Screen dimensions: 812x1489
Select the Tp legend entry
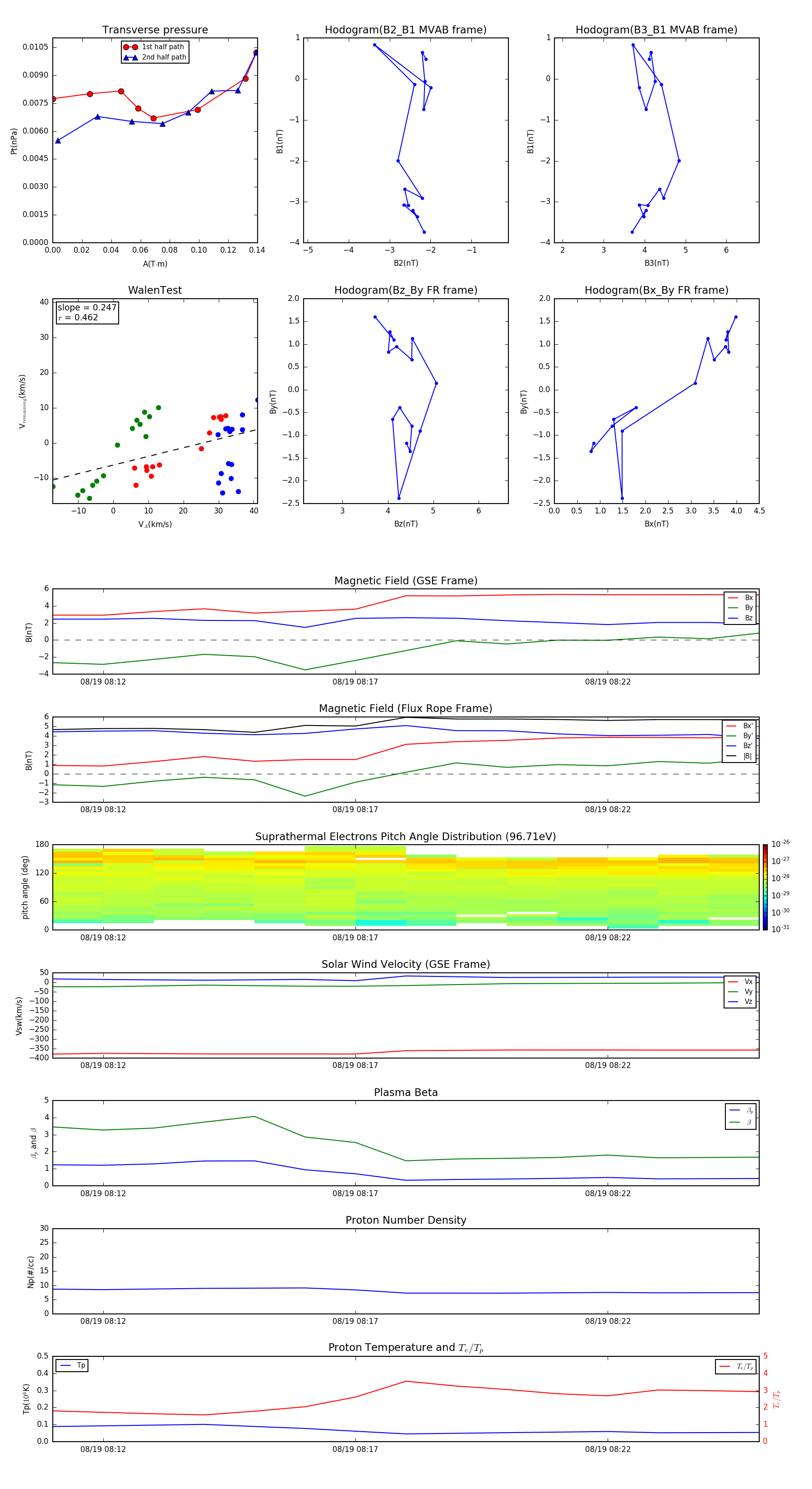(x=72, y=1365)
